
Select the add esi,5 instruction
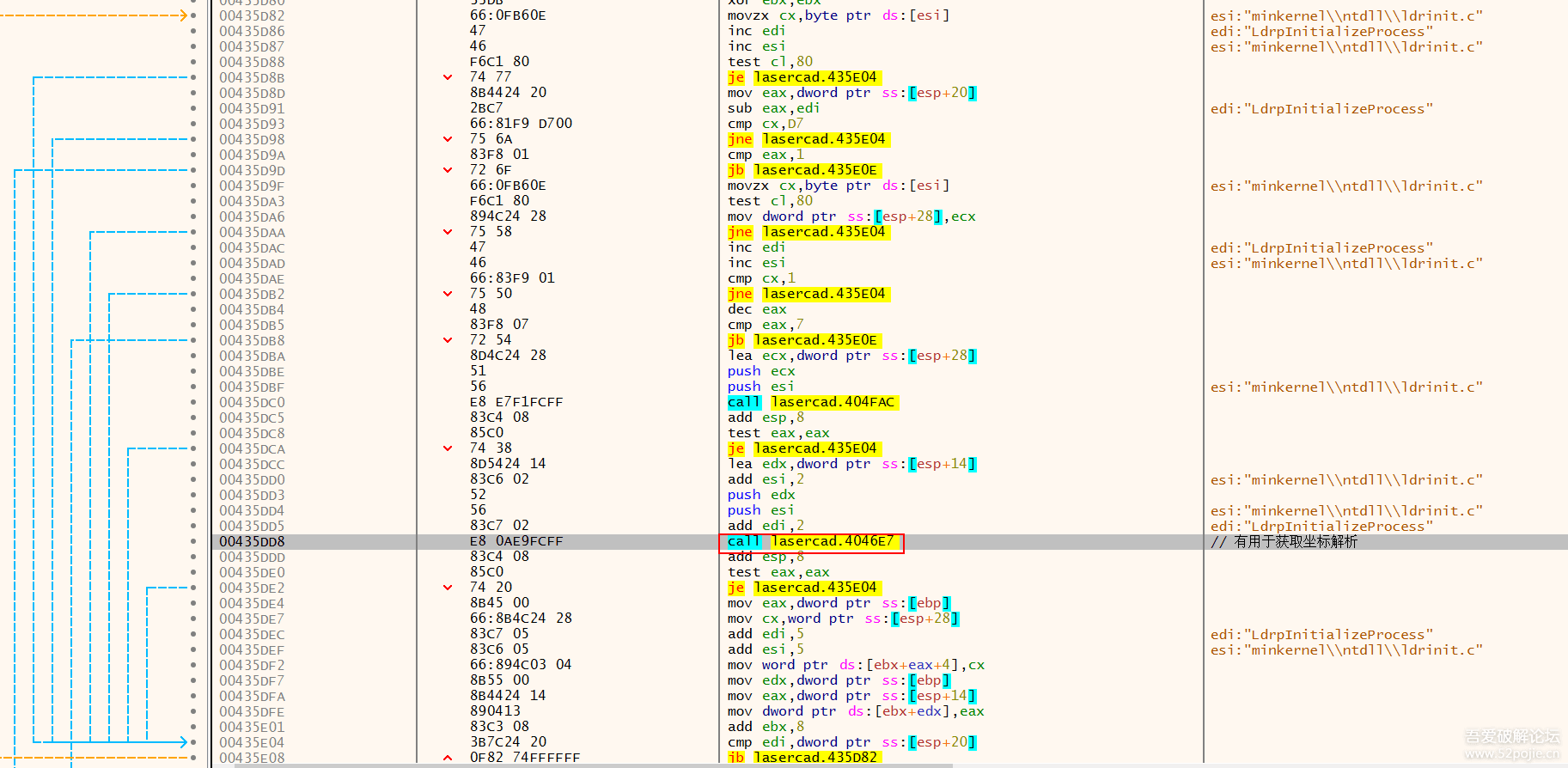coord(766,649)
